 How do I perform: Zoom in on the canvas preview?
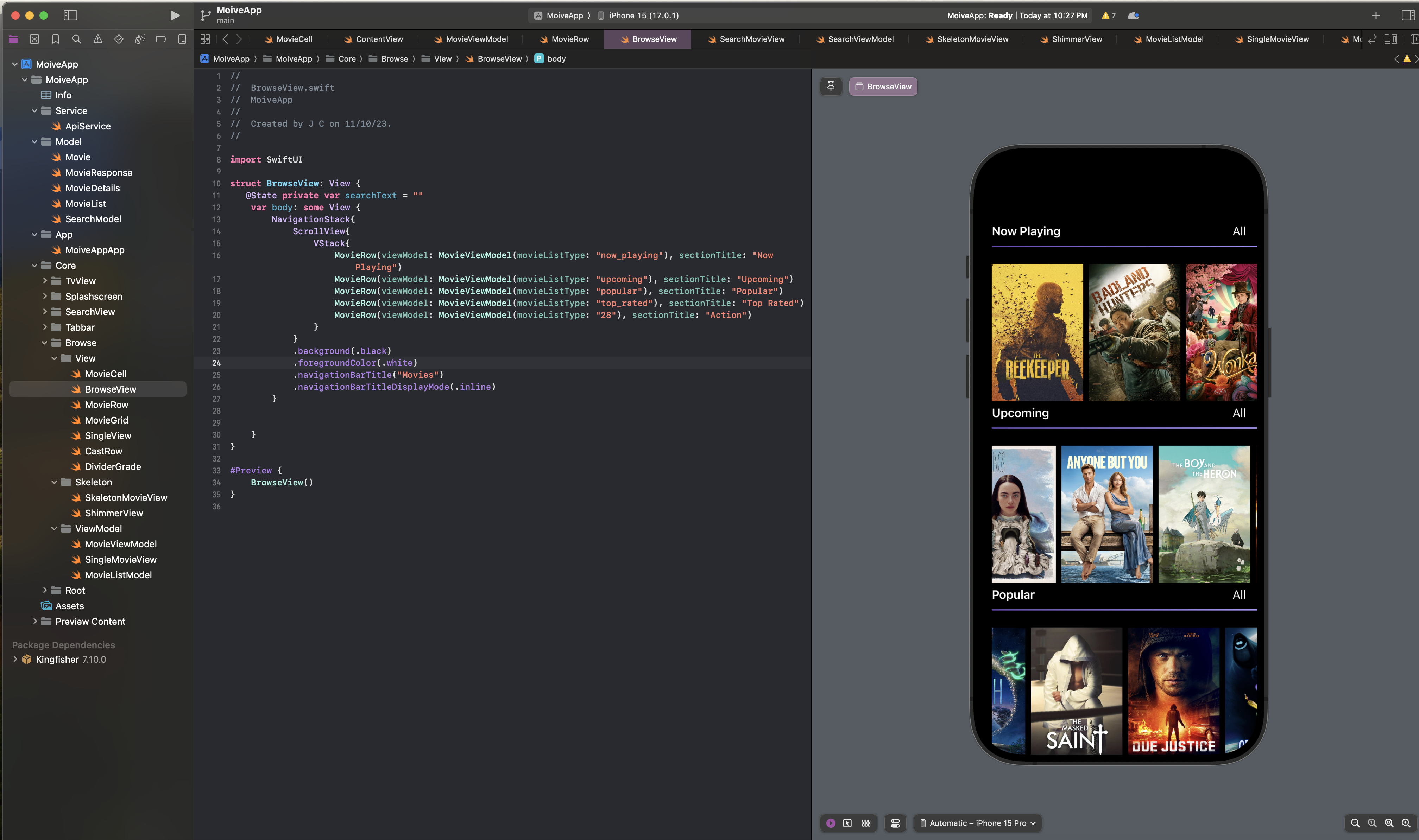tap(1405, 823)
